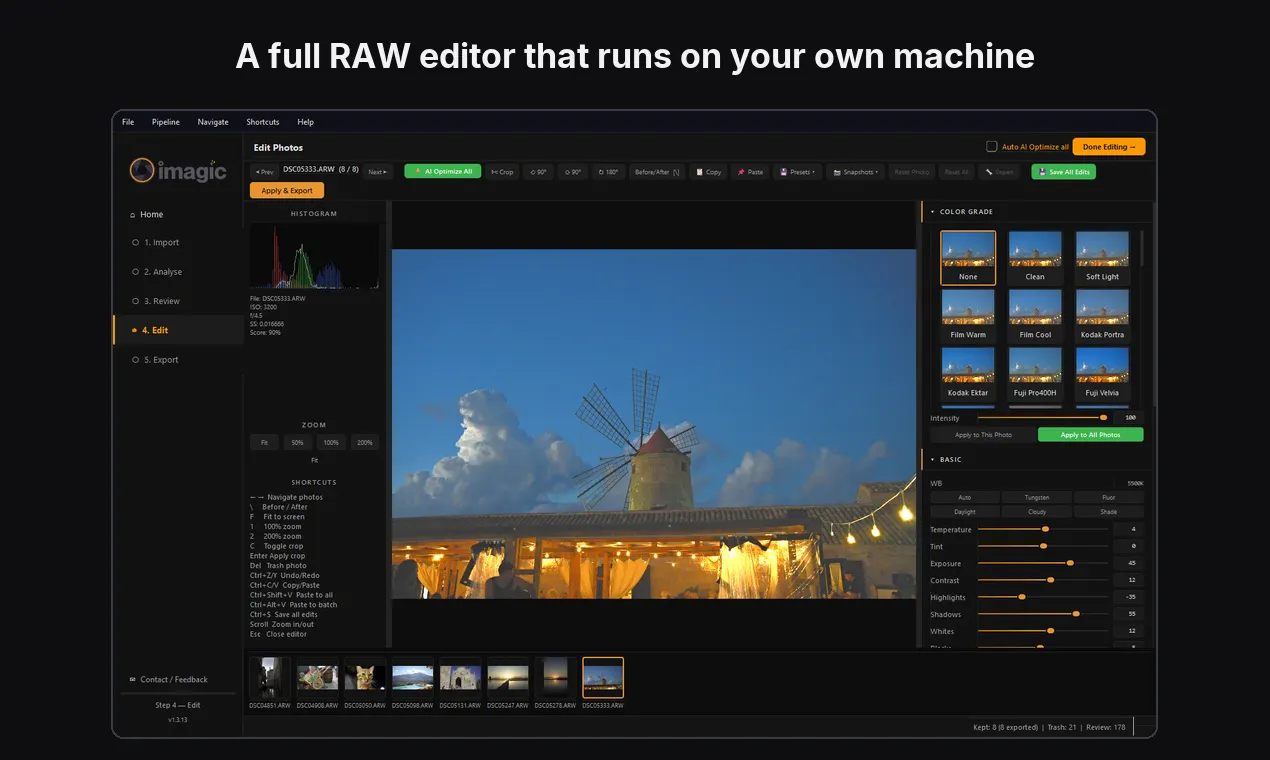Select the Film Warm color grade

[968, 315]
